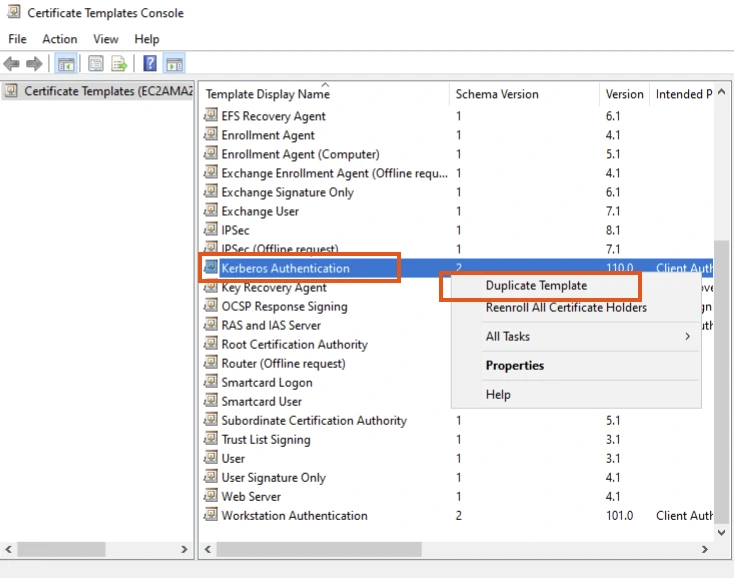Open the Action menu

pyautogui.click(x=59, y=39)
